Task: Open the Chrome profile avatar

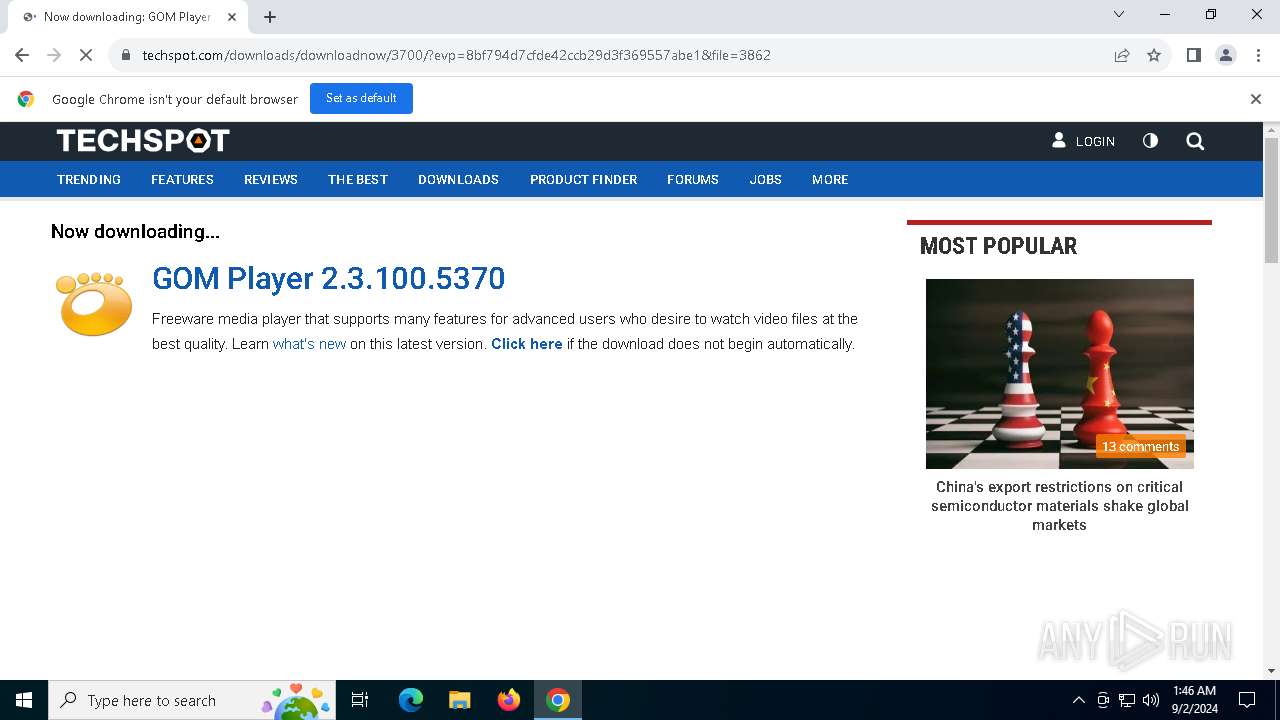Action: point(1226,55)
